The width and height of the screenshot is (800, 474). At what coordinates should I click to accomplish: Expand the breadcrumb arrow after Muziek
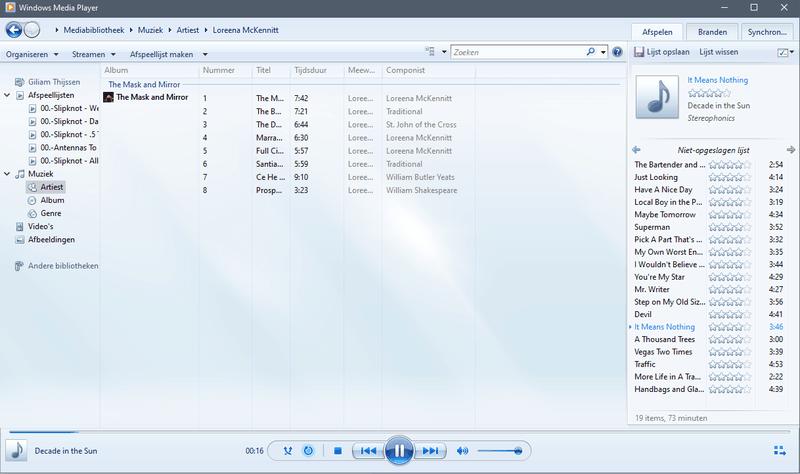170,30
